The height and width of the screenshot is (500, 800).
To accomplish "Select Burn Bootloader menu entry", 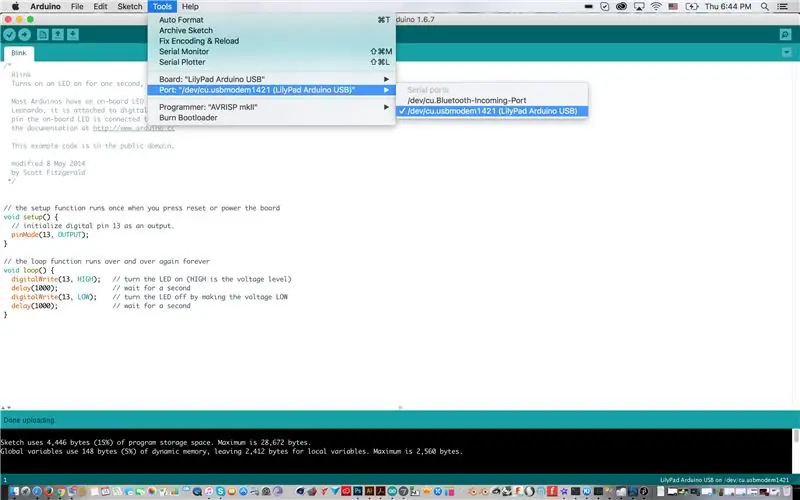I will tap(271, 118).
